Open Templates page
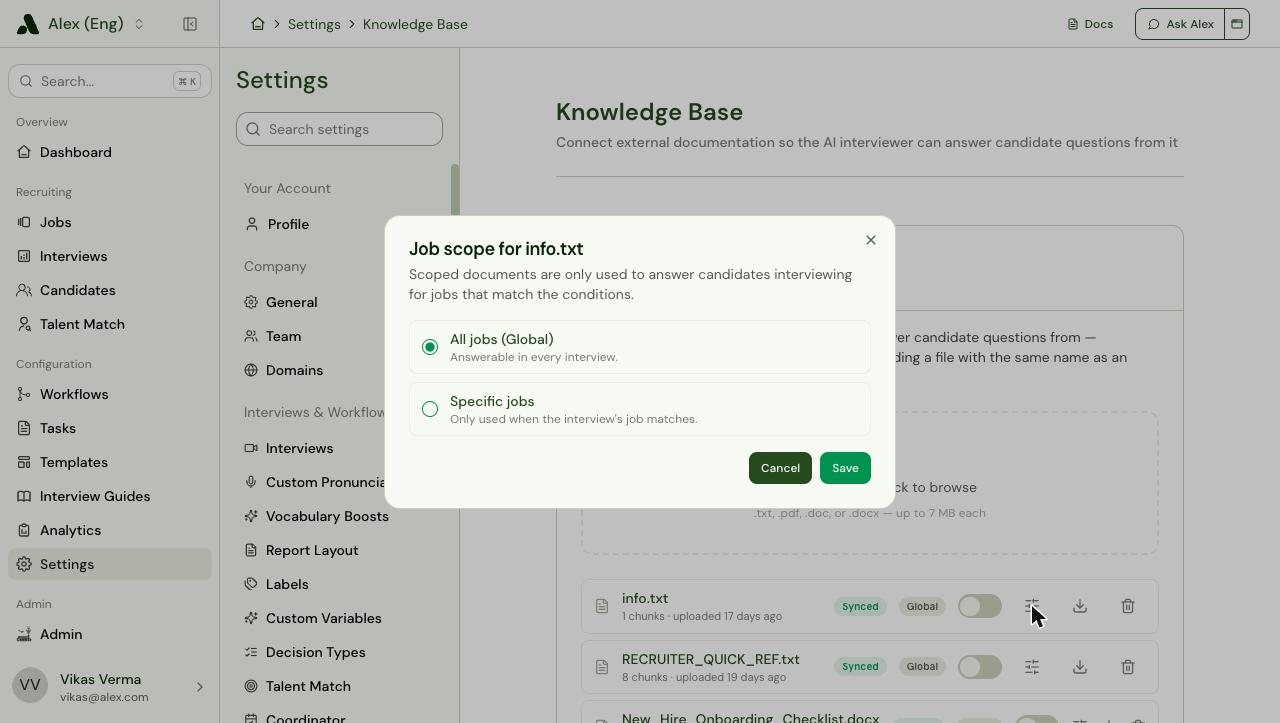 [x=110, y=462]
